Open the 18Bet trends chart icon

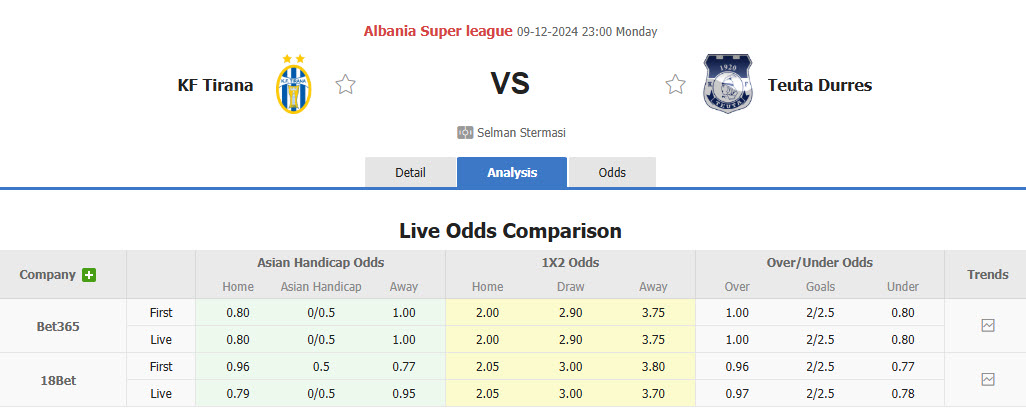(x=988, y=379)
